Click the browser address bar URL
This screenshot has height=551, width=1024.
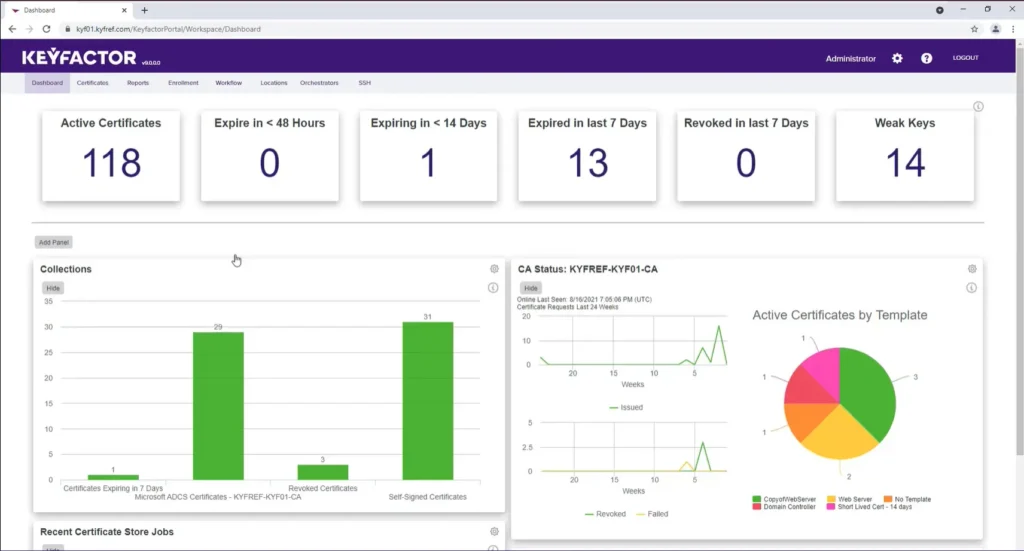coord(168,29)
